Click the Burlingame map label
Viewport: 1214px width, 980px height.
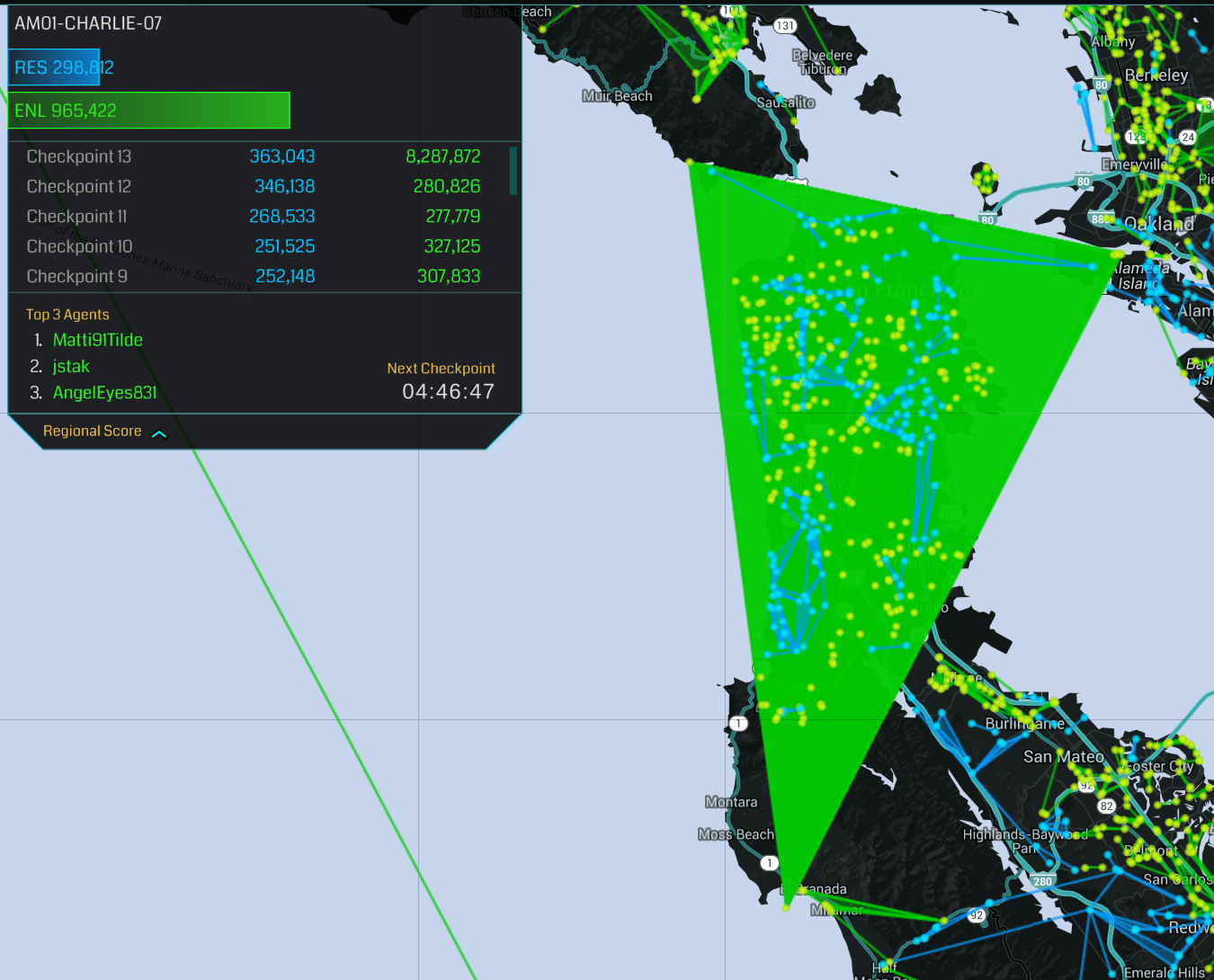coord(1025,724)
